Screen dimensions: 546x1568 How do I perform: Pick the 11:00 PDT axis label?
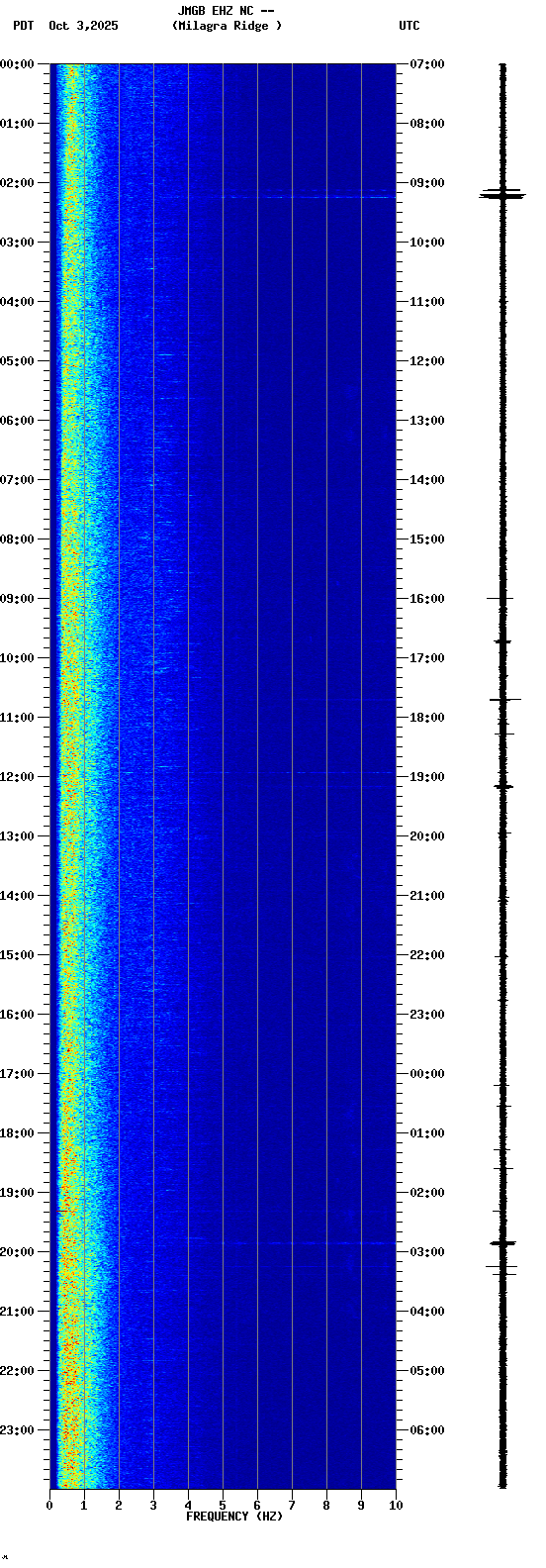17,718
